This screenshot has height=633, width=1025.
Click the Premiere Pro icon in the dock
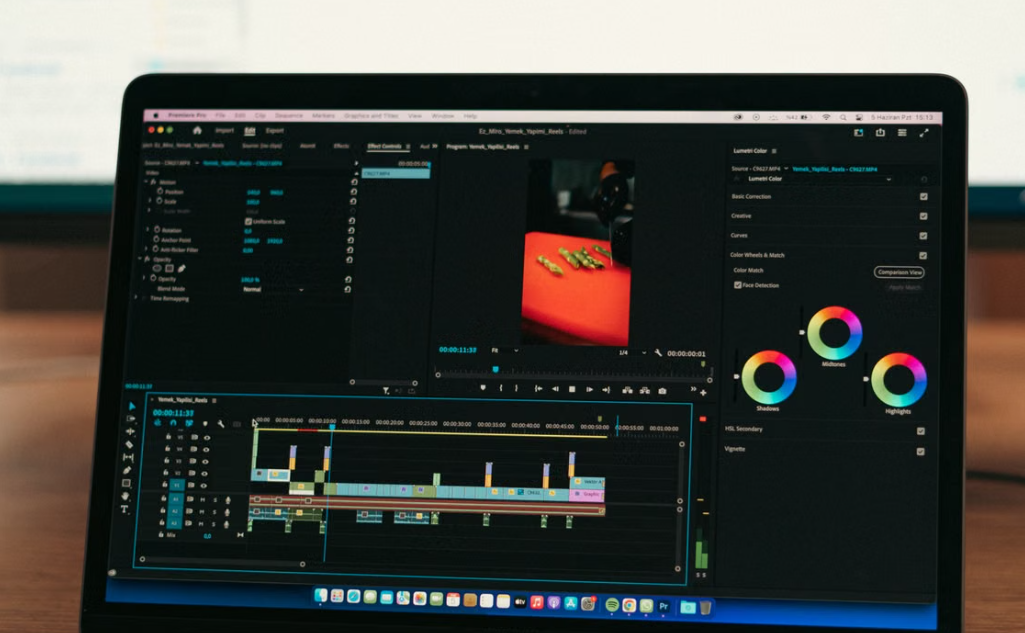point(664,607)
